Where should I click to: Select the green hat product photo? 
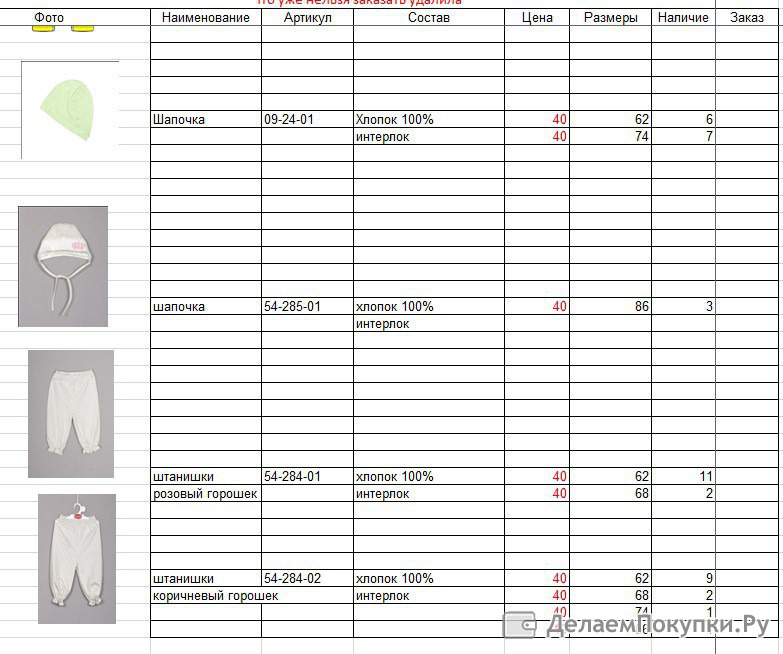pyautogui.click(x=70, y=110)
